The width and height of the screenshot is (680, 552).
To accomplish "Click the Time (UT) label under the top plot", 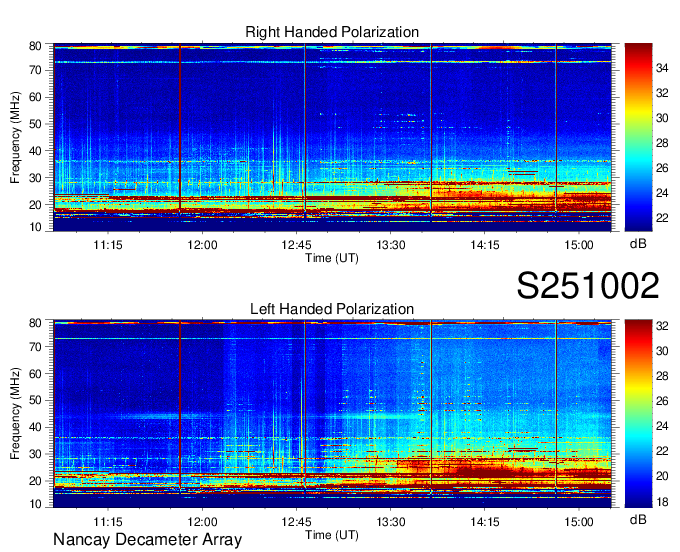I will tap(332, 258).
